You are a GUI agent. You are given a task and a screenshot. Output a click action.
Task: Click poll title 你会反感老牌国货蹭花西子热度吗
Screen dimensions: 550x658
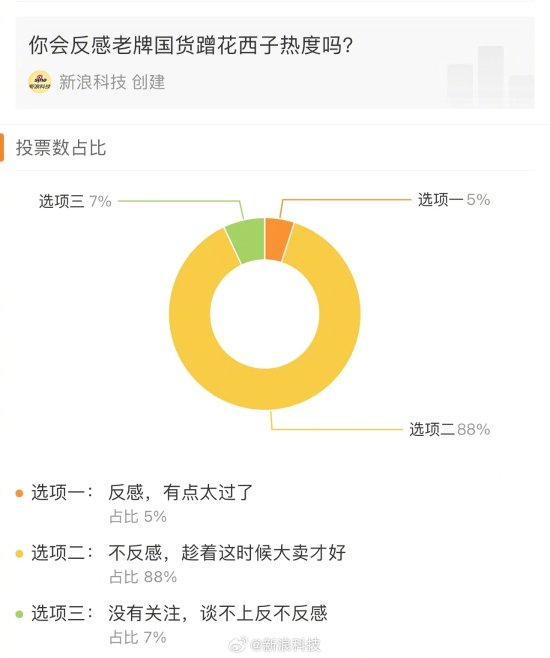(191, 45)
